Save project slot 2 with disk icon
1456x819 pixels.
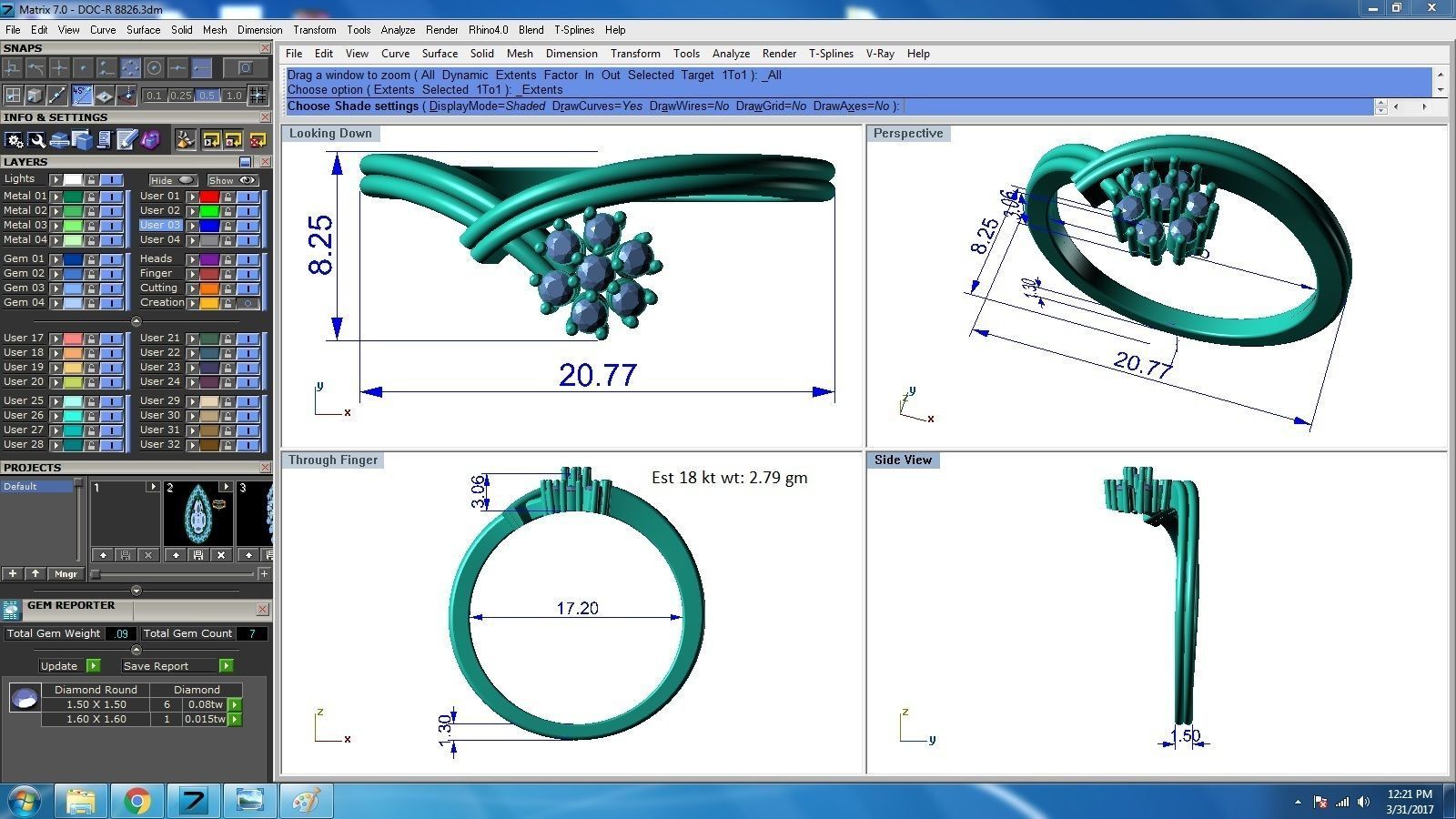197,554
